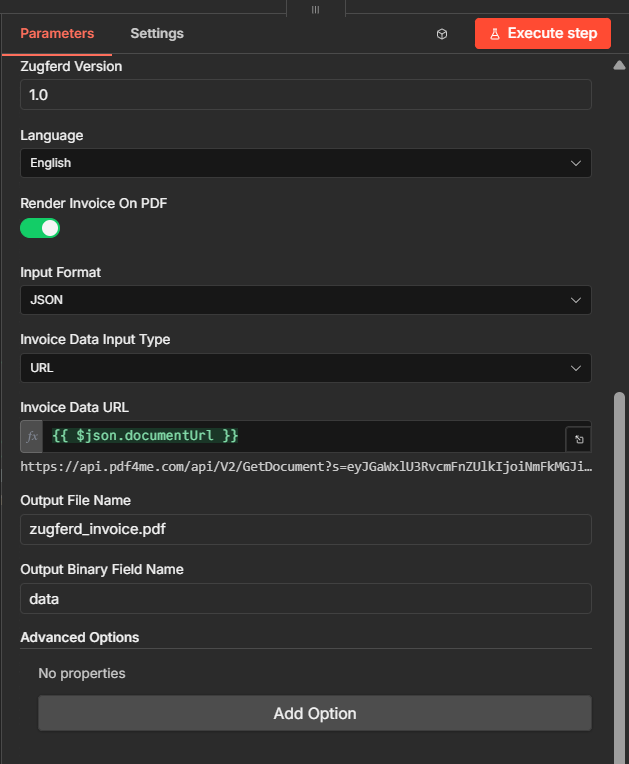The height and width of the screenshot is (764, 629).
Task: Click the resolved pdf4me URL preview text
Action: (299, 467)
